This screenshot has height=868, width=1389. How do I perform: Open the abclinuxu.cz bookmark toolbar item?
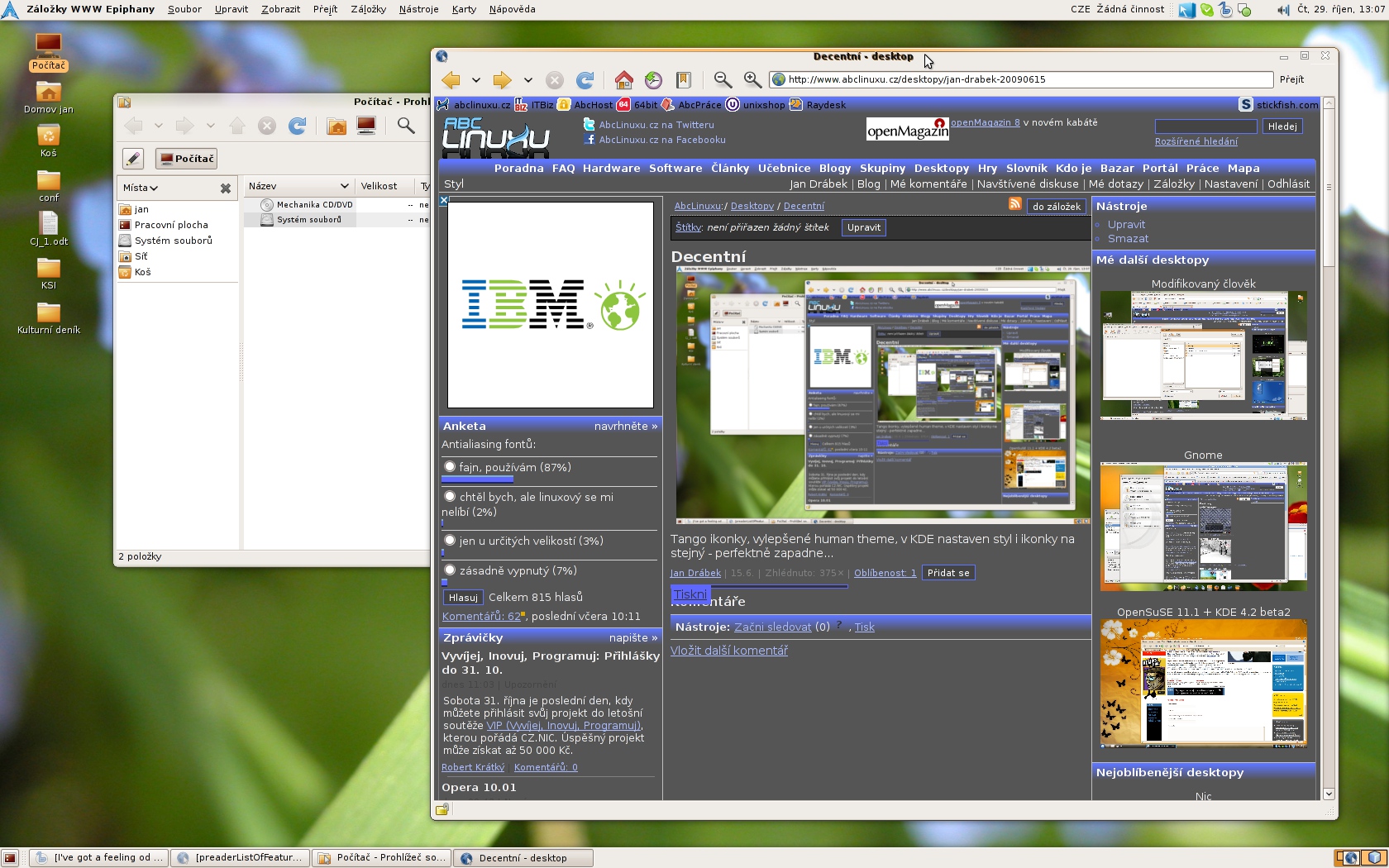[474, 105]
